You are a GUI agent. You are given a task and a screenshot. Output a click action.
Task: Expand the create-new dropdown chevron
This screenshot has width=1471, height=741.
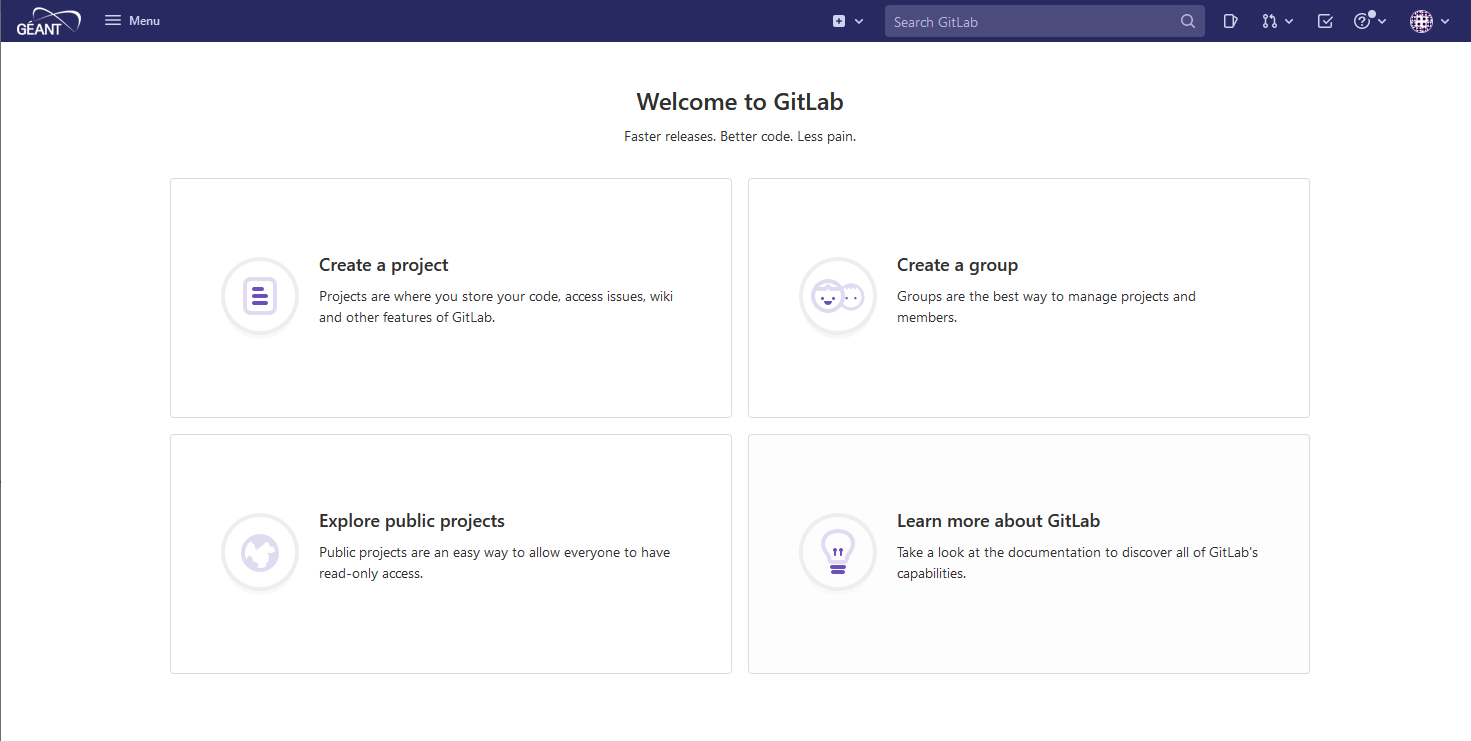click(x=859, y=21)
